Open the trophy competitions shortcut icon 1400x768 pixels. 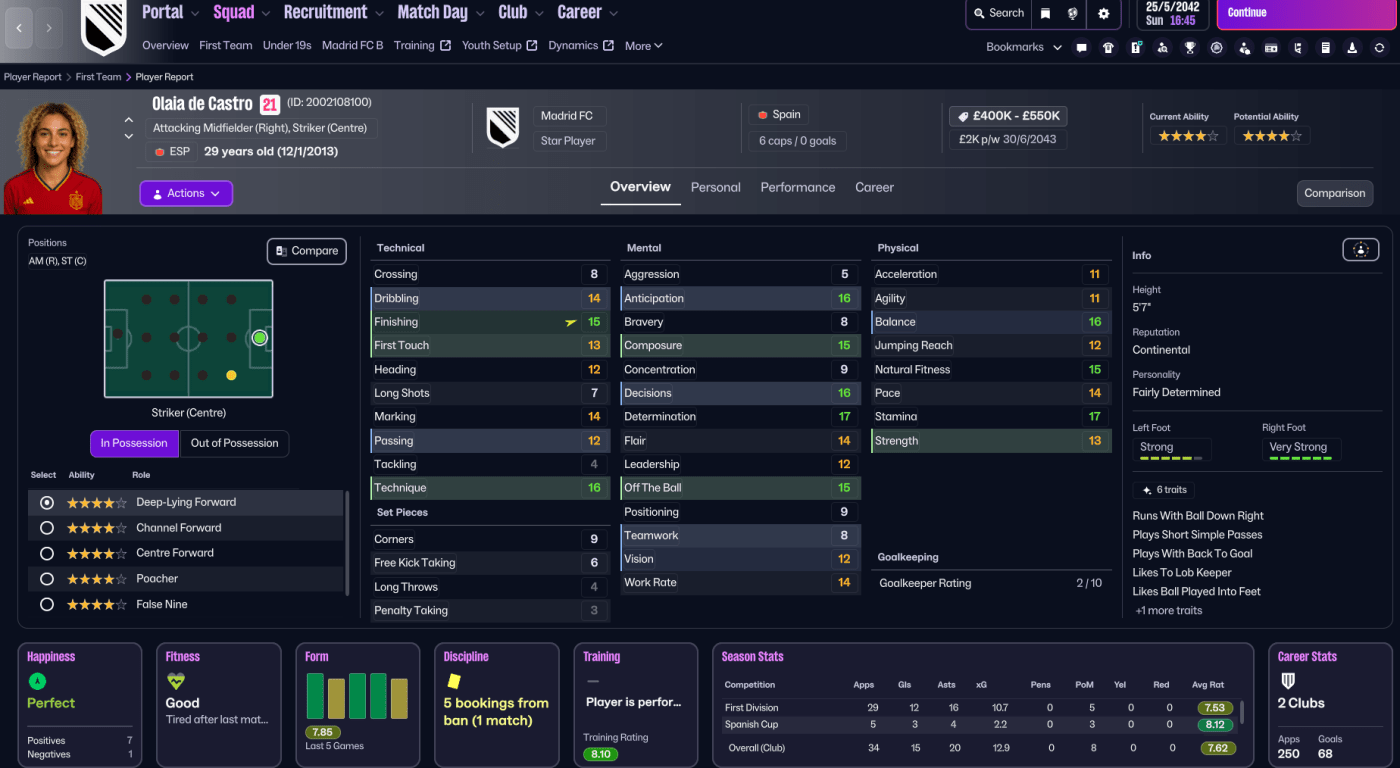click(x=1190, y=47)
